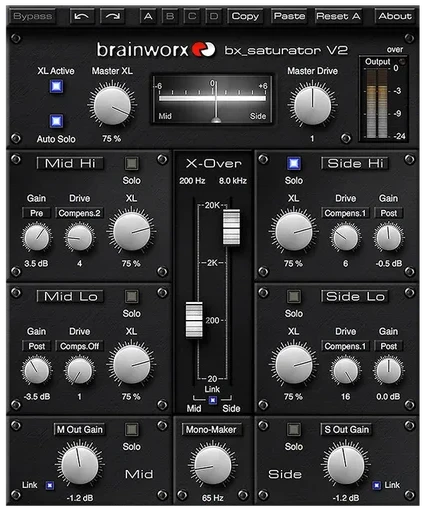
Task: Click the Side Hi Drive knob
Action: (345, 238)
